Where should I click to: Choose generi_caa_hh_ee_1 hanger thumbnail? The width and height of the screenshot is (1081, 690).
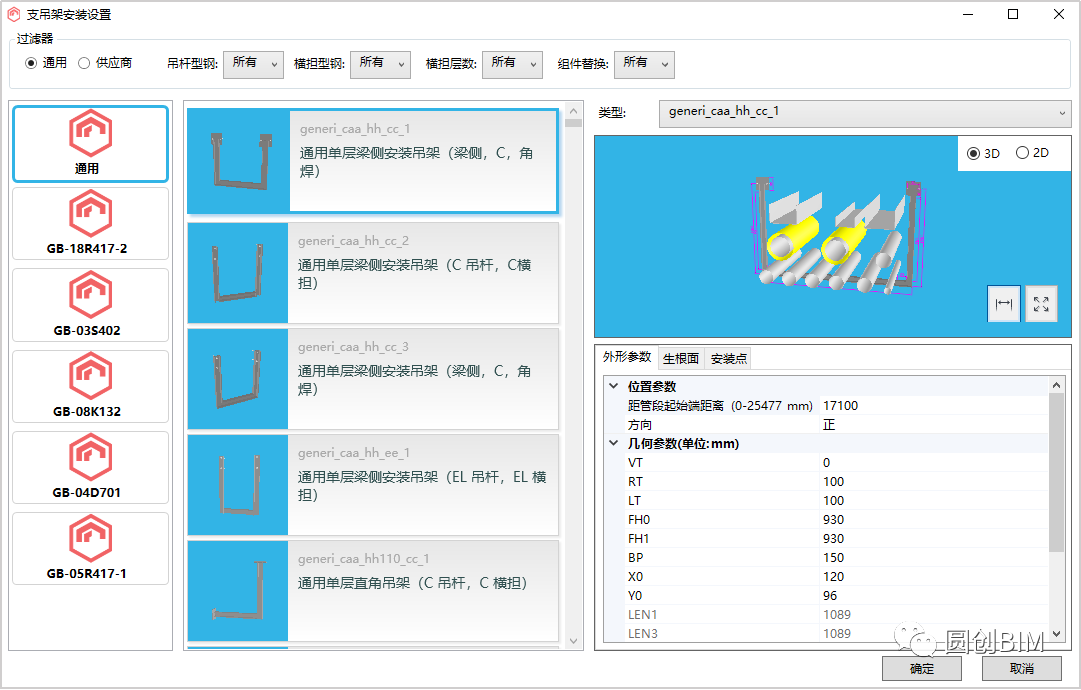point(238,485)
